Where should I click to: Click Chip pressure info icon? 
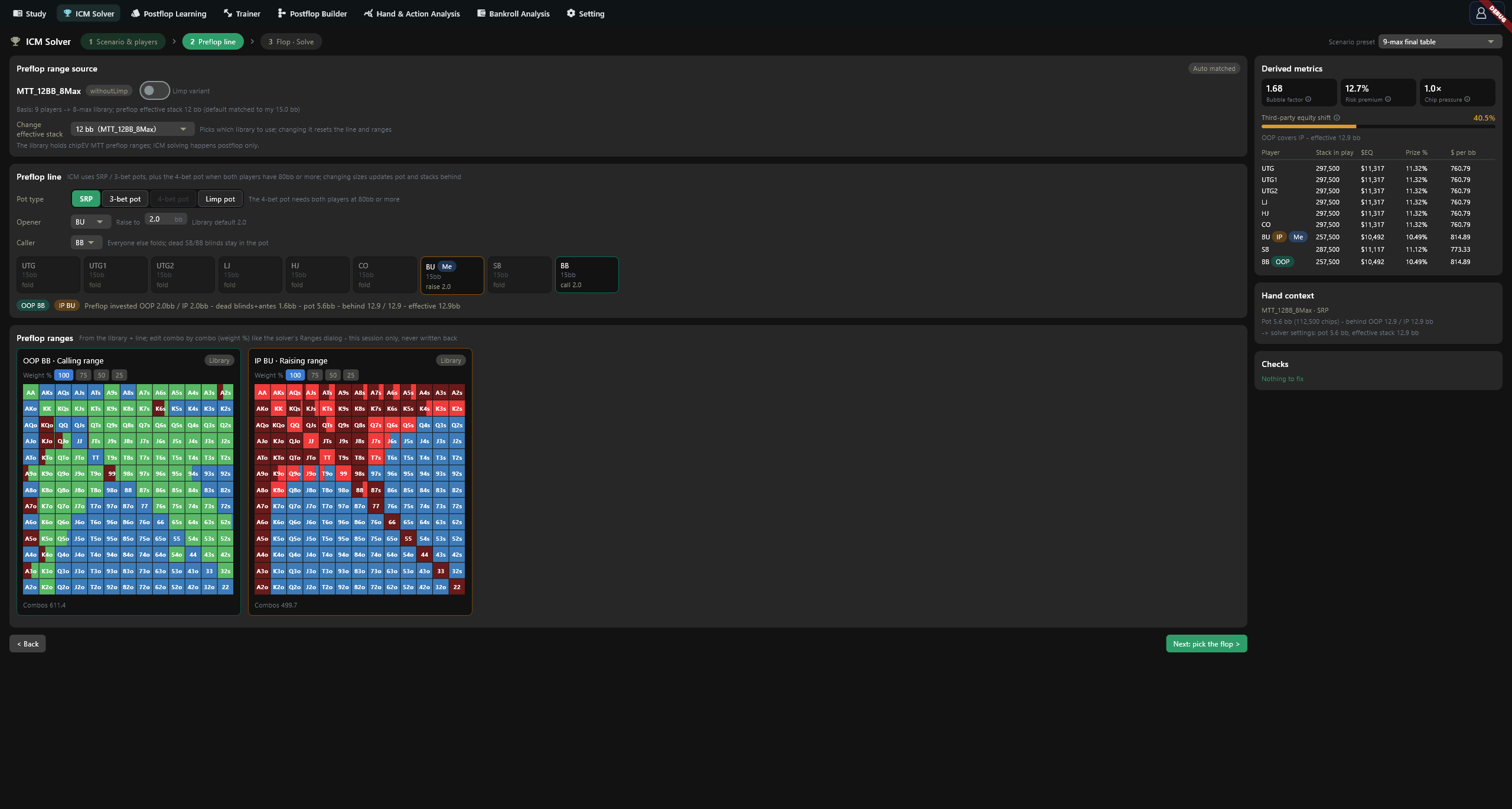pyautogui.click(x=1467, y=99)
